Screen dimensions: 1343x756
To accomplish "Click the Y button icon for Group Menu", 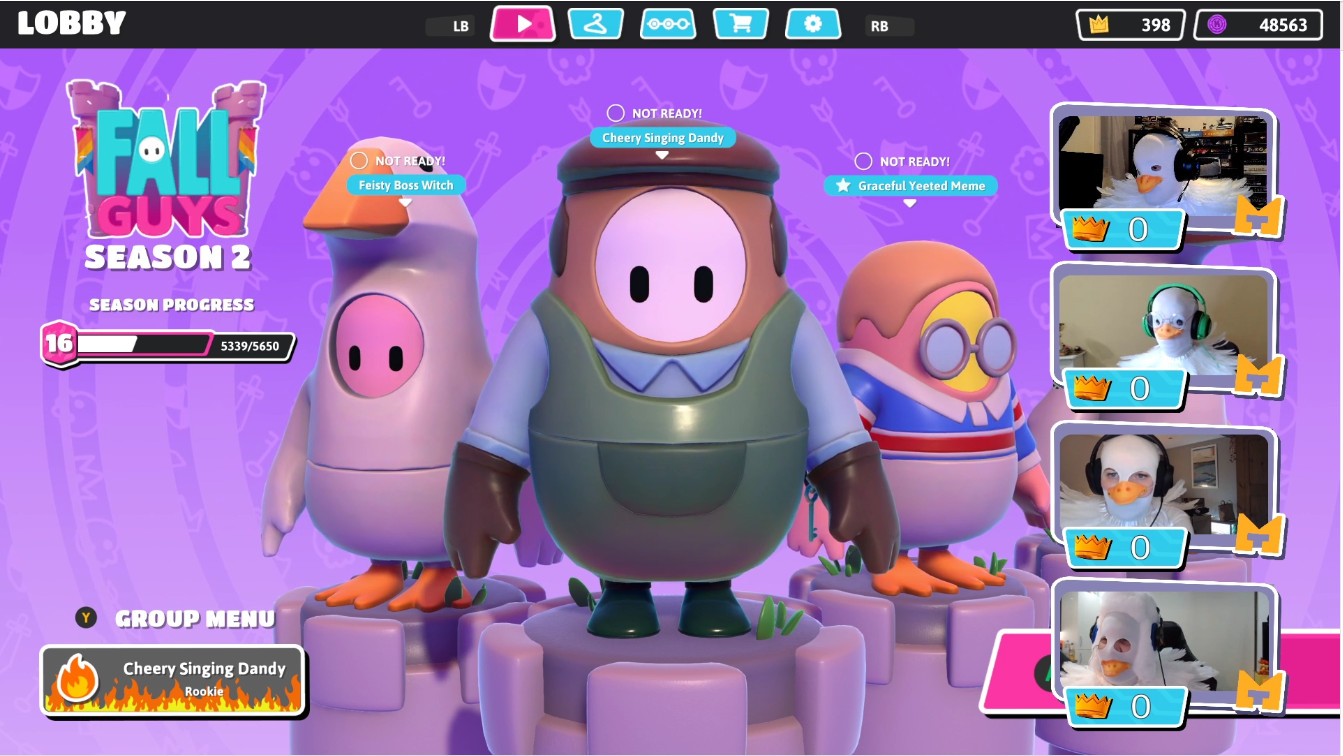I will click(87, 618).
